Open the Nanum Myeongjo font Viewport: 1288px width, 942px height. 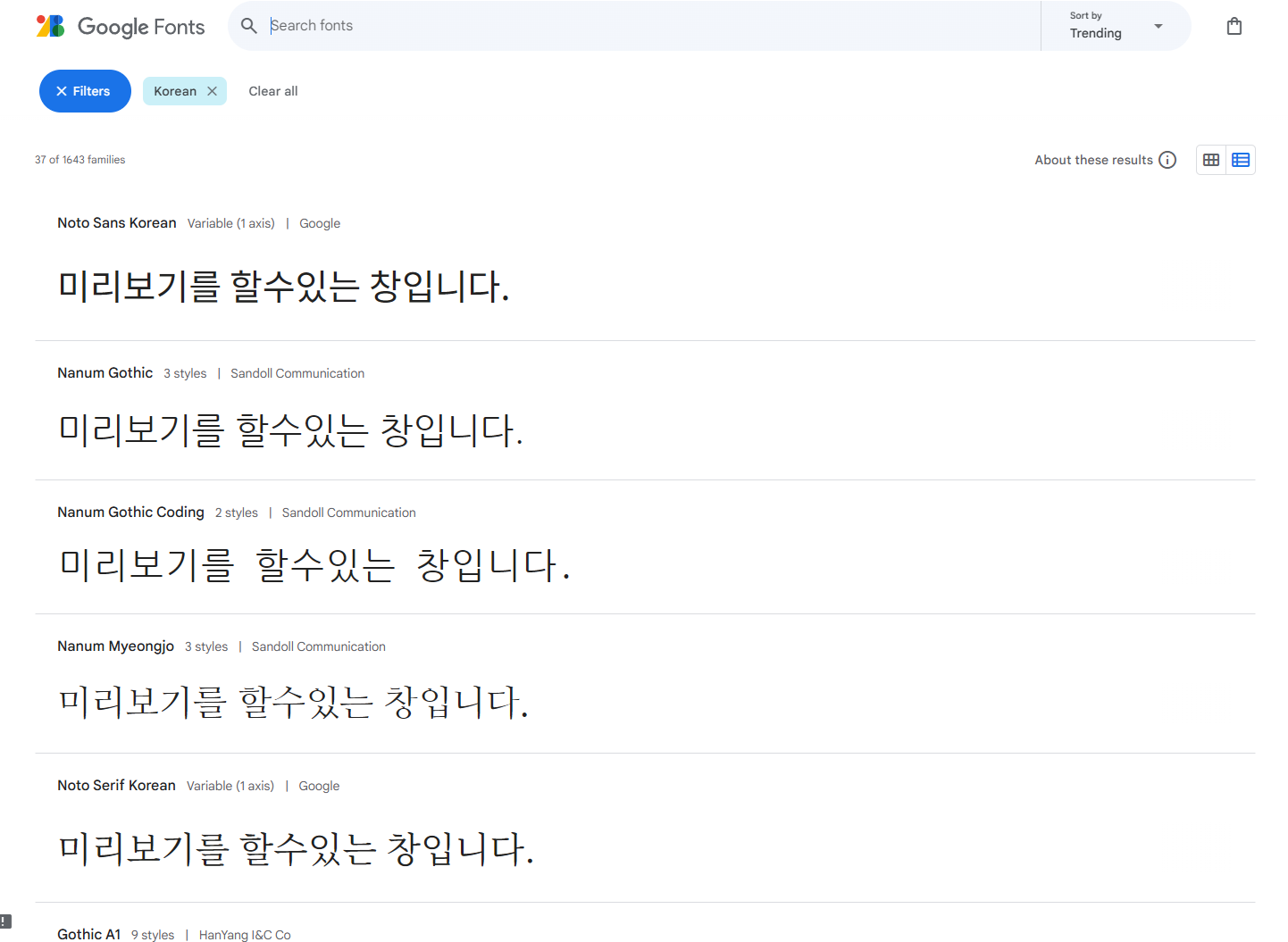click(115, 646)
